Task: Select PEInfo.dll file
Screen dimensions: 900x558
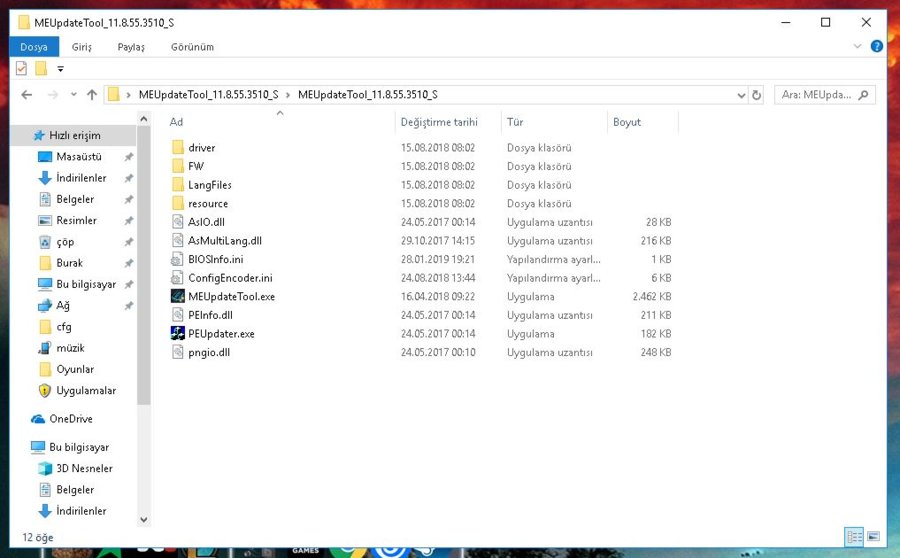Action: pyautogui.click(x=210, y=315)
